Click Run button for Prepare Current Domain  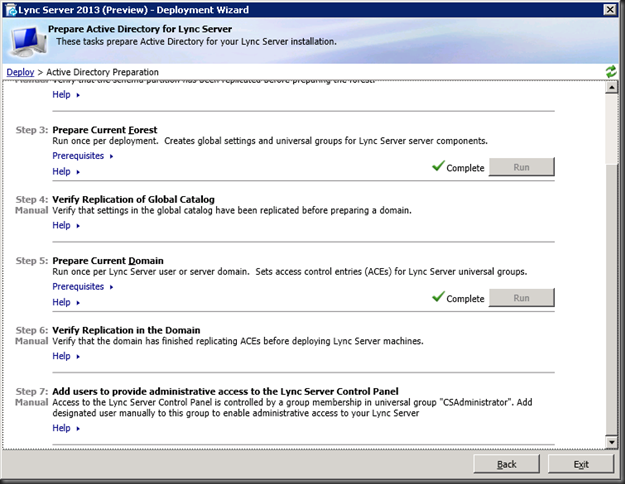521,298
